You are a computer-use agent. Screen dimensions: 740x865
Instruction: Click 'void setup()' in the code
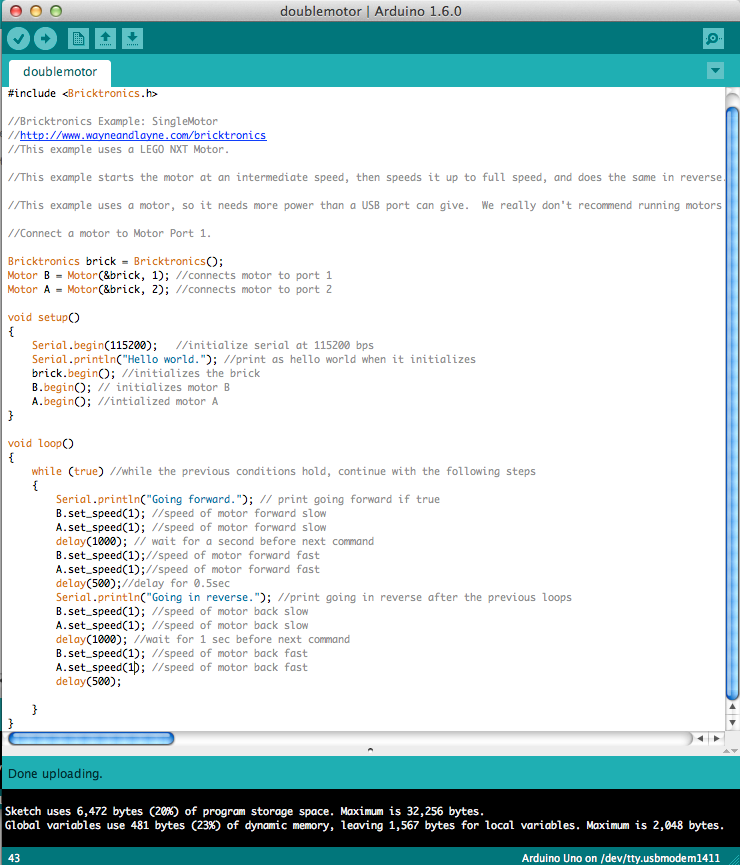[x=44, y=317]
